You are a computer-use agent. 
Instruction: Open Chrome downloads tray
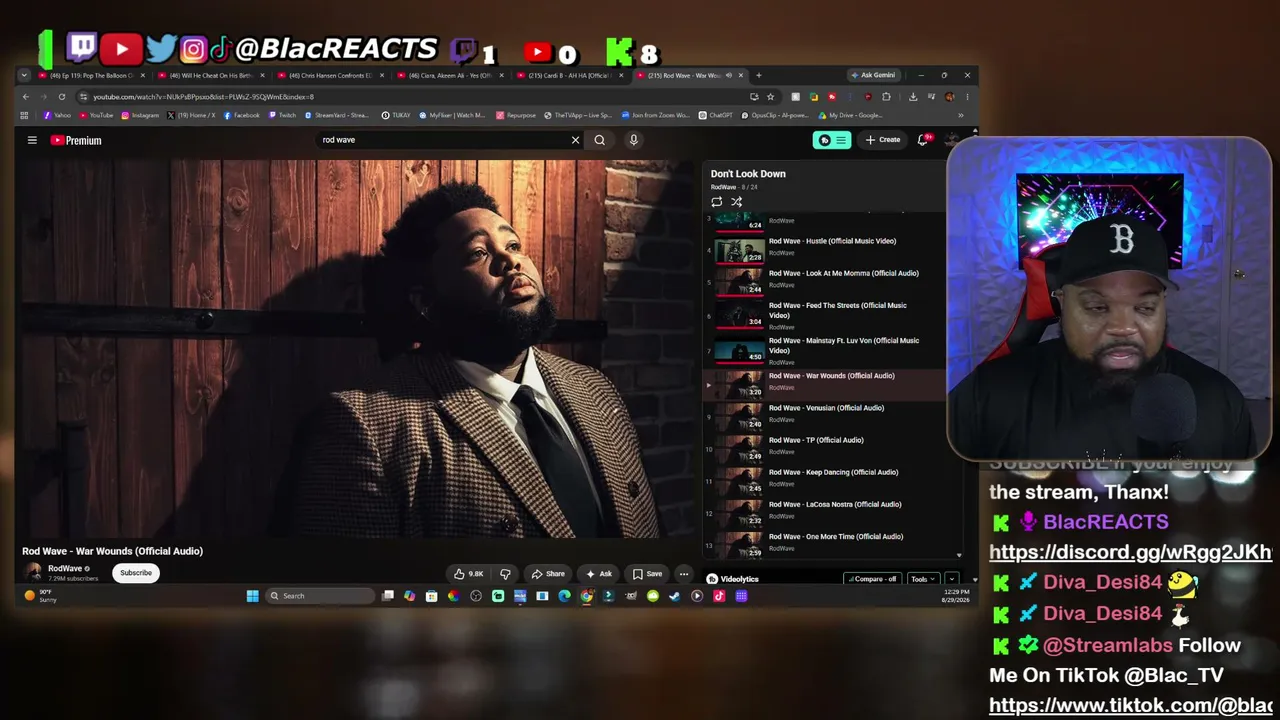click(x=913, y=97)
